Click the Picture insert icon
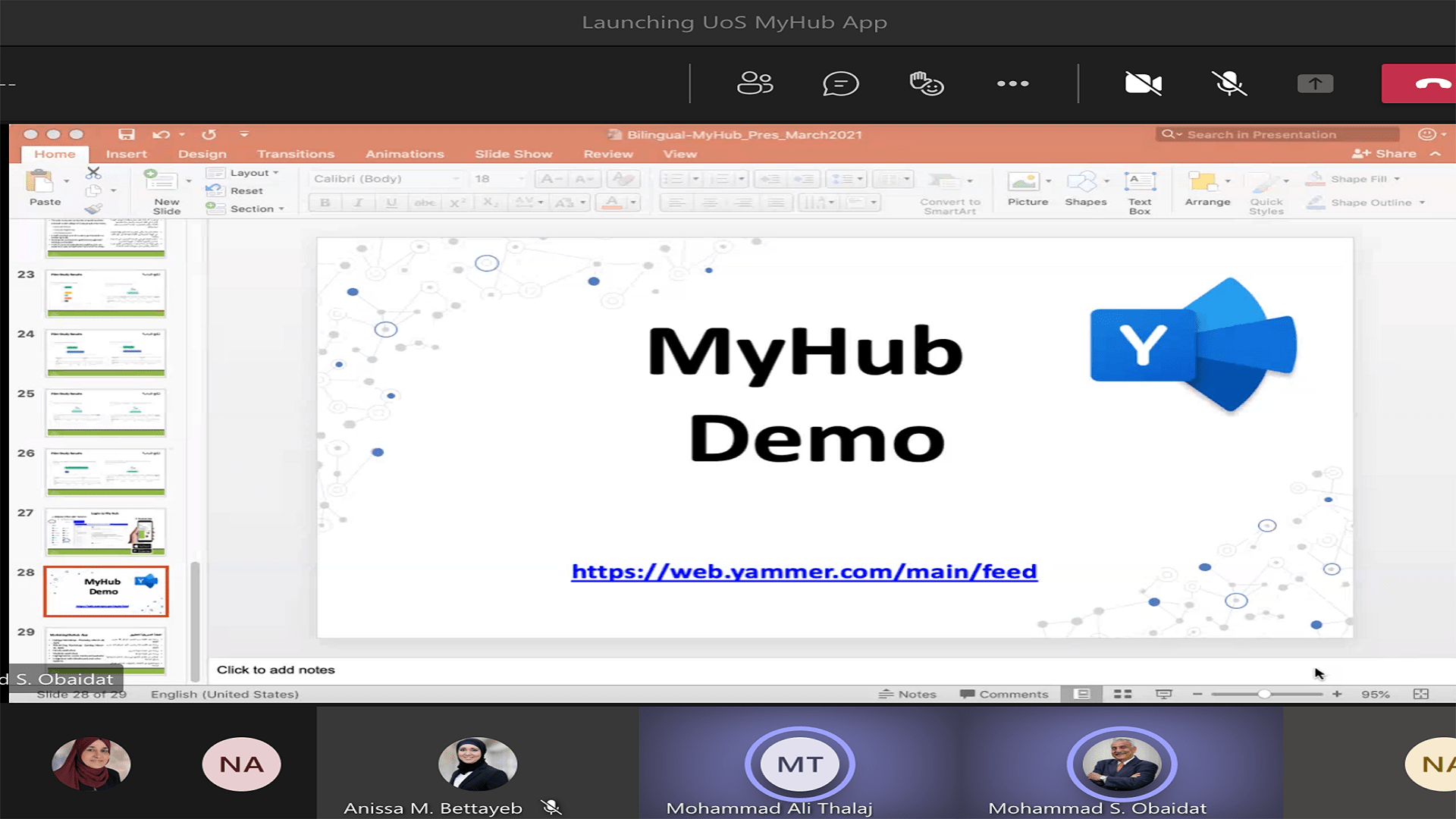 (x=1024, y=182)
